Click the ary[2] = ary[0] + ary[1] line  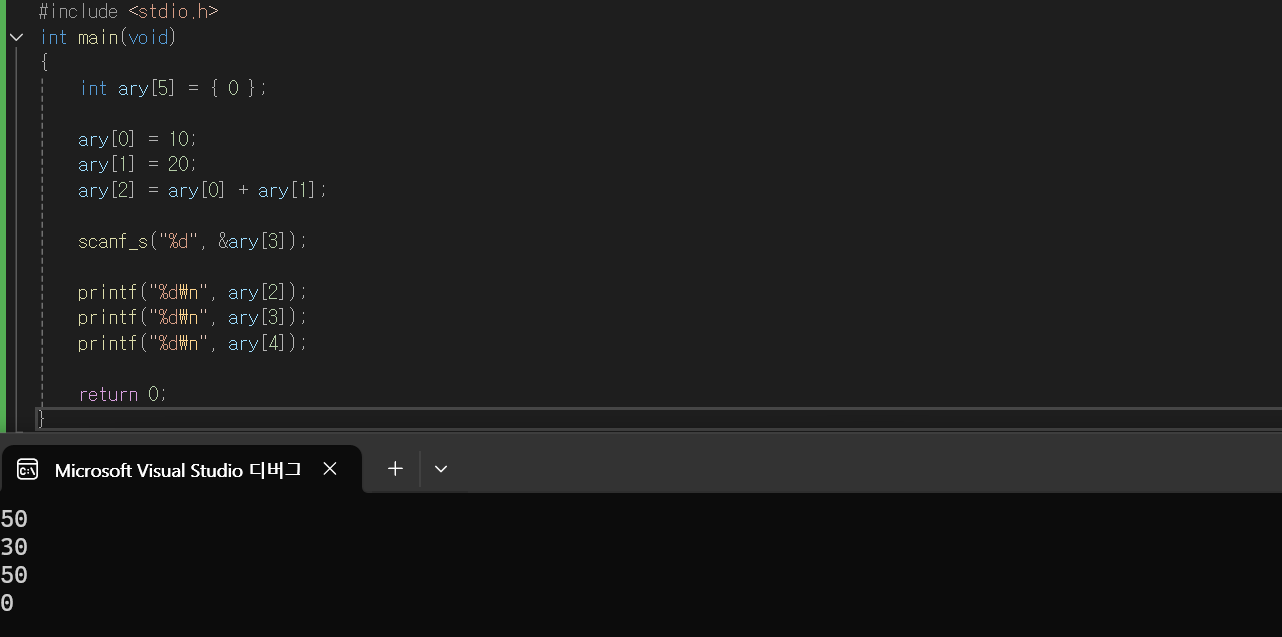coord(203,190)
